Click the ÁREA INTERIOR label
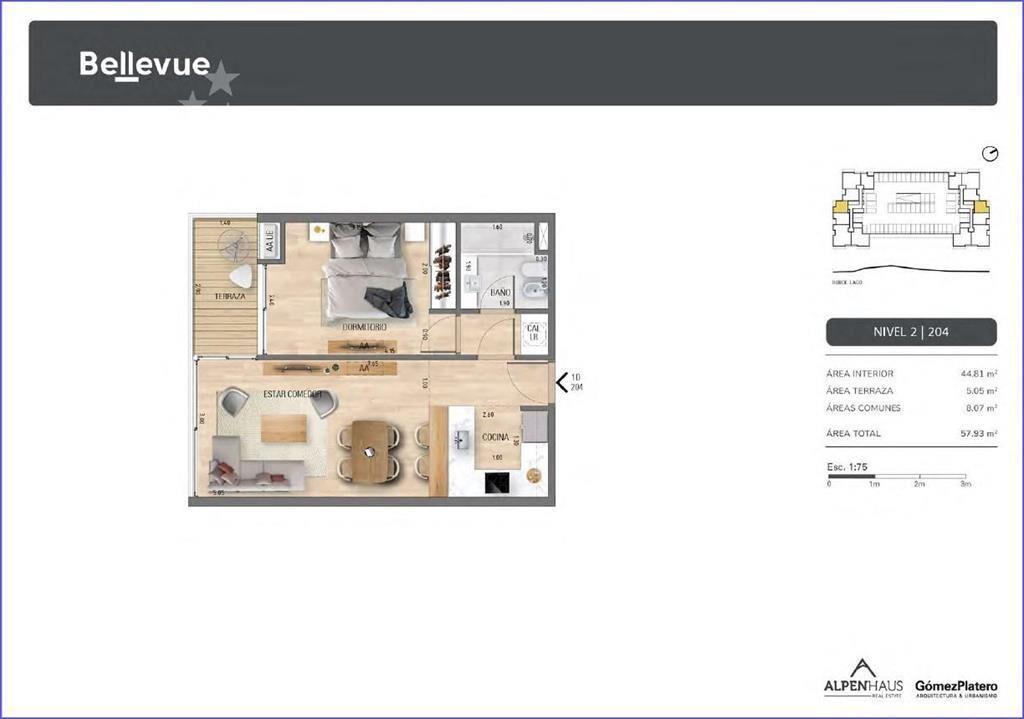The image size is (1024, 719). coord(859,374)
